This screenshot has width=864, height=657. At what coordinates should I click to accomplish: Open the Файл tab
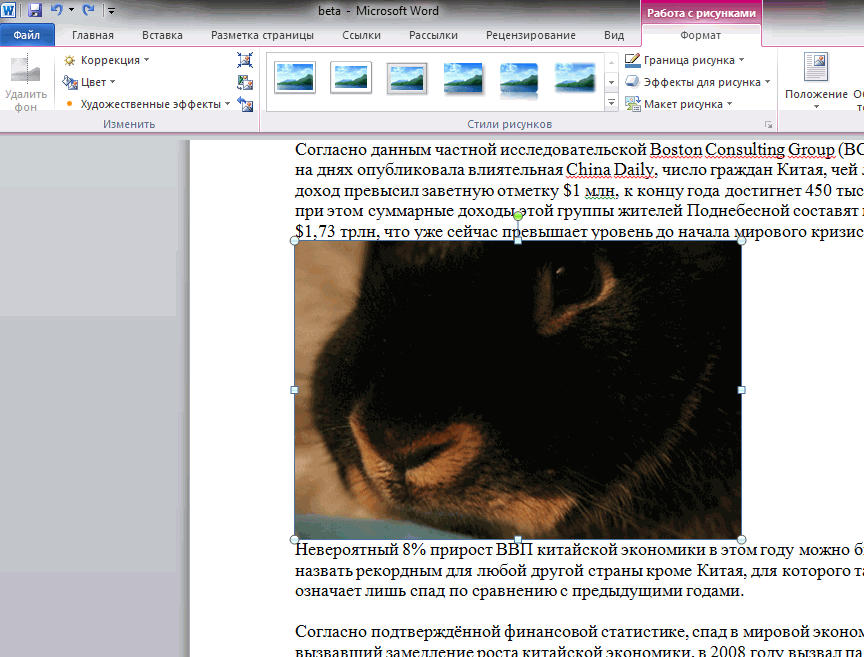(x=27, y=35)
